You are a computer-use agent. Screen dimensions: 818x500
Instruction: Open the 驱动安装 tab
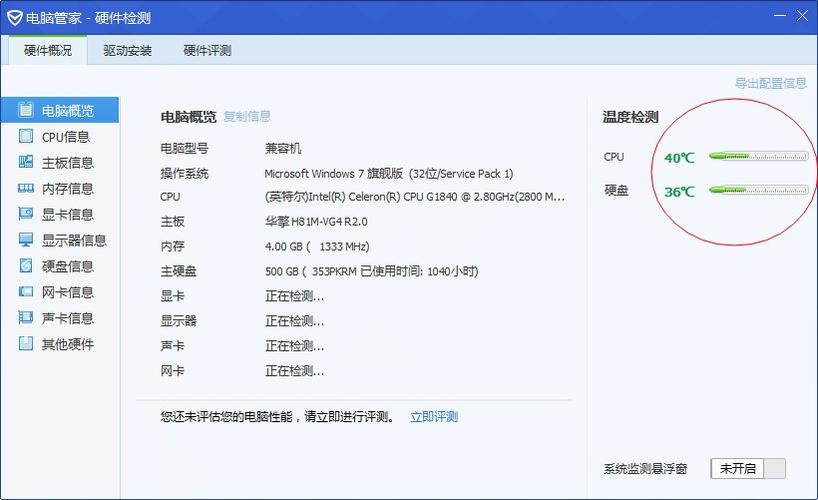point(127,50)
